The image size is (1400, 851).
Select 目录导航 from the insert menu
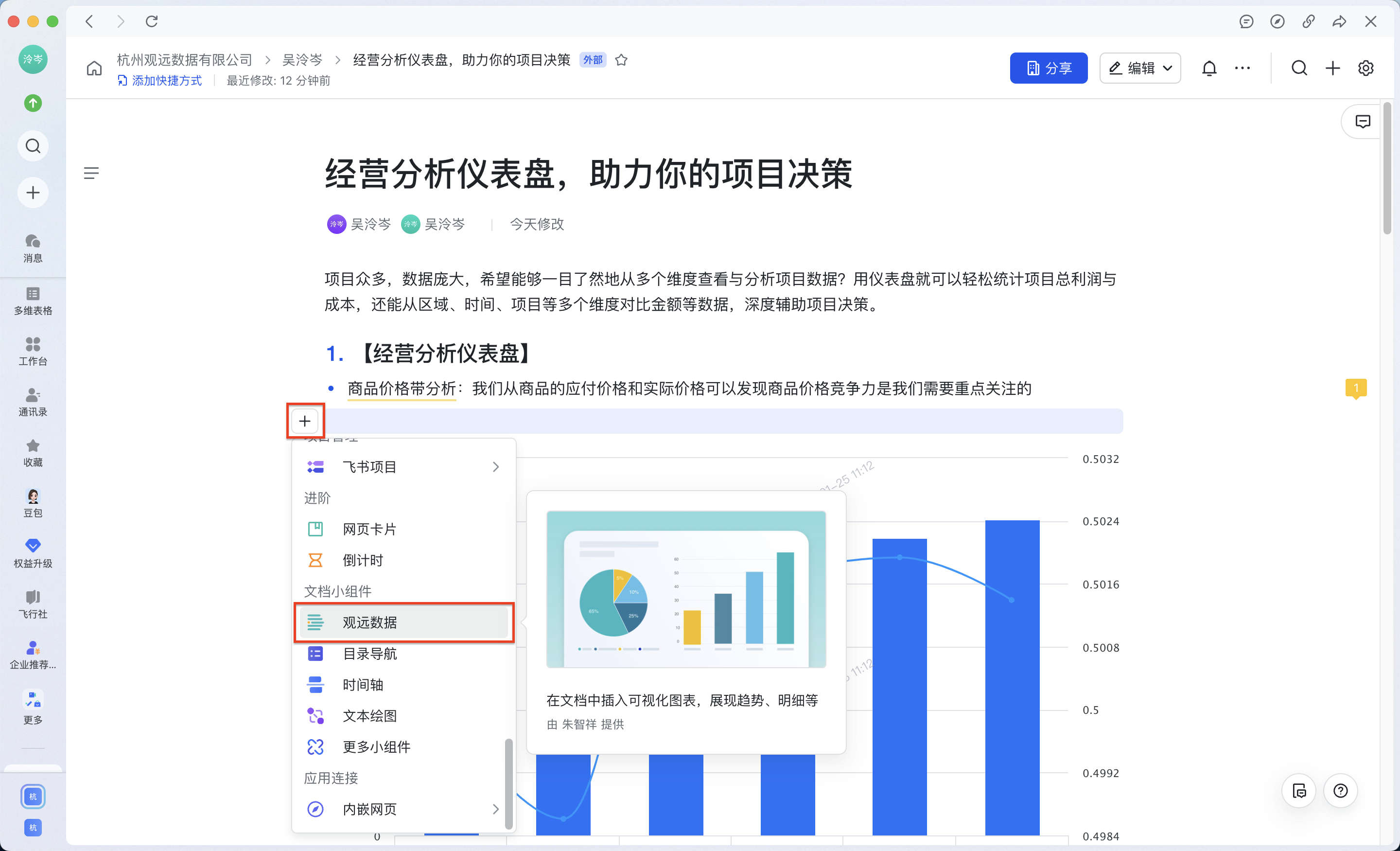click(404, 654)
